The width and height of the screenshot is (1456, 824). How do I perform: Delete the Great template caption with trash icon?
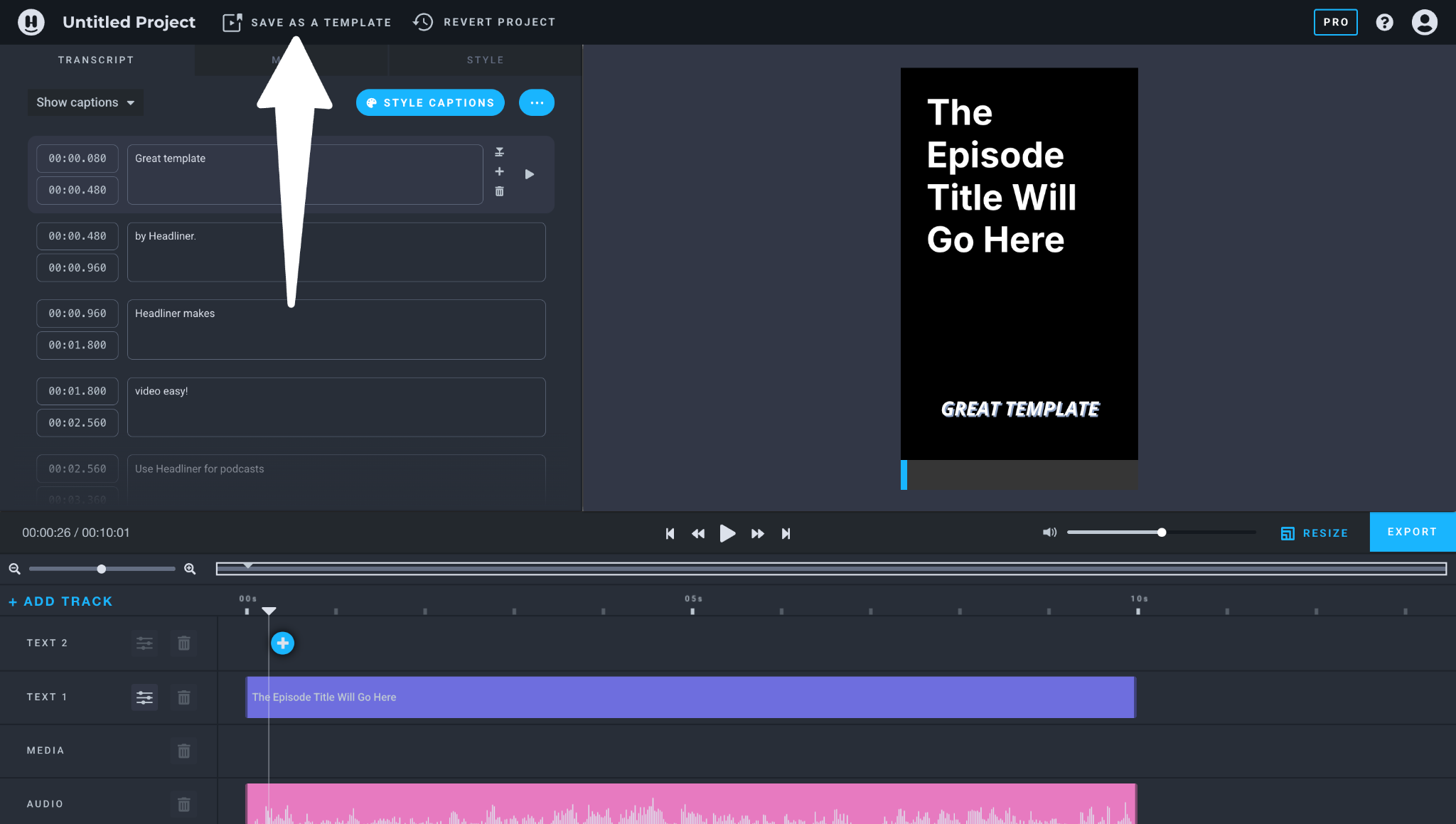point(499,191)
